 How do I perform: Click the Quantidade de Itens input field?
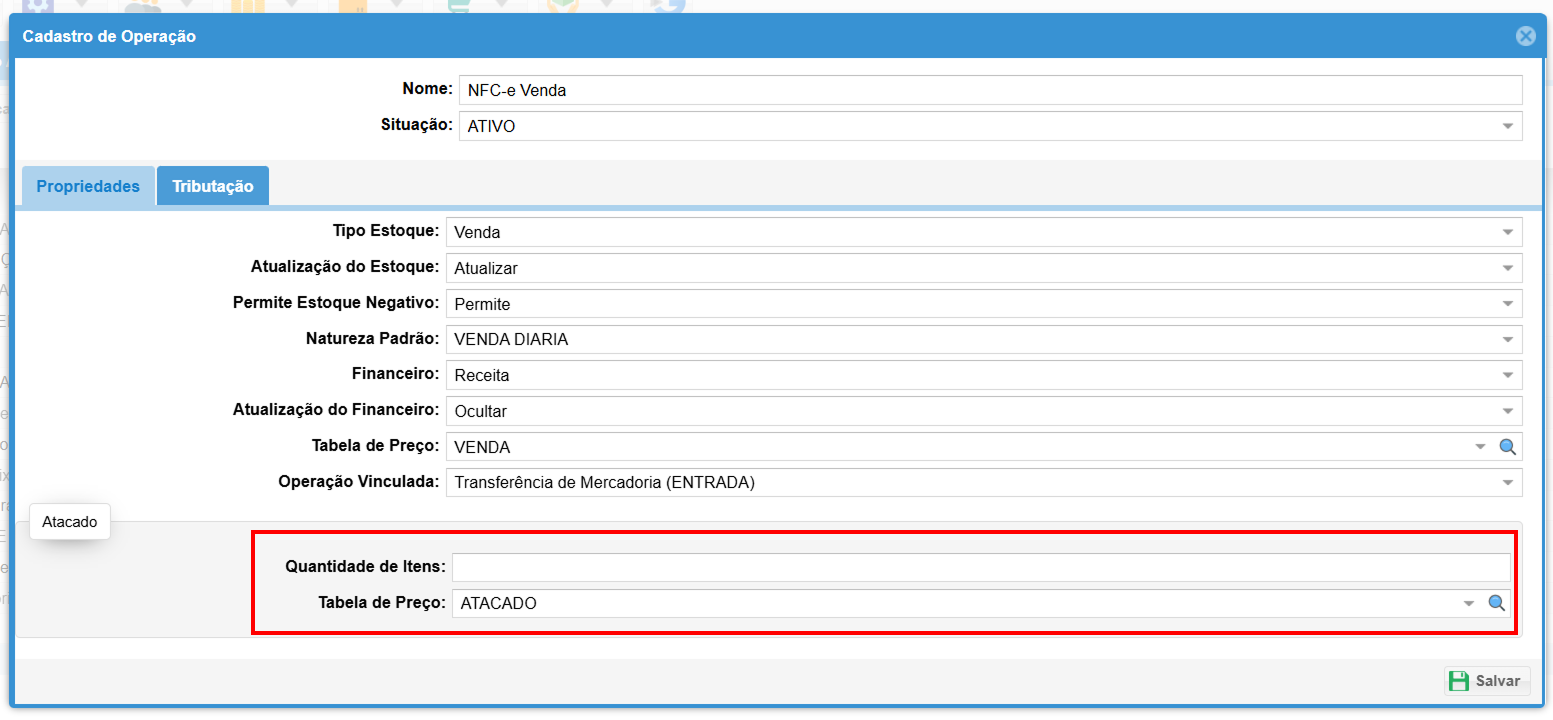(x=980, y=567)
